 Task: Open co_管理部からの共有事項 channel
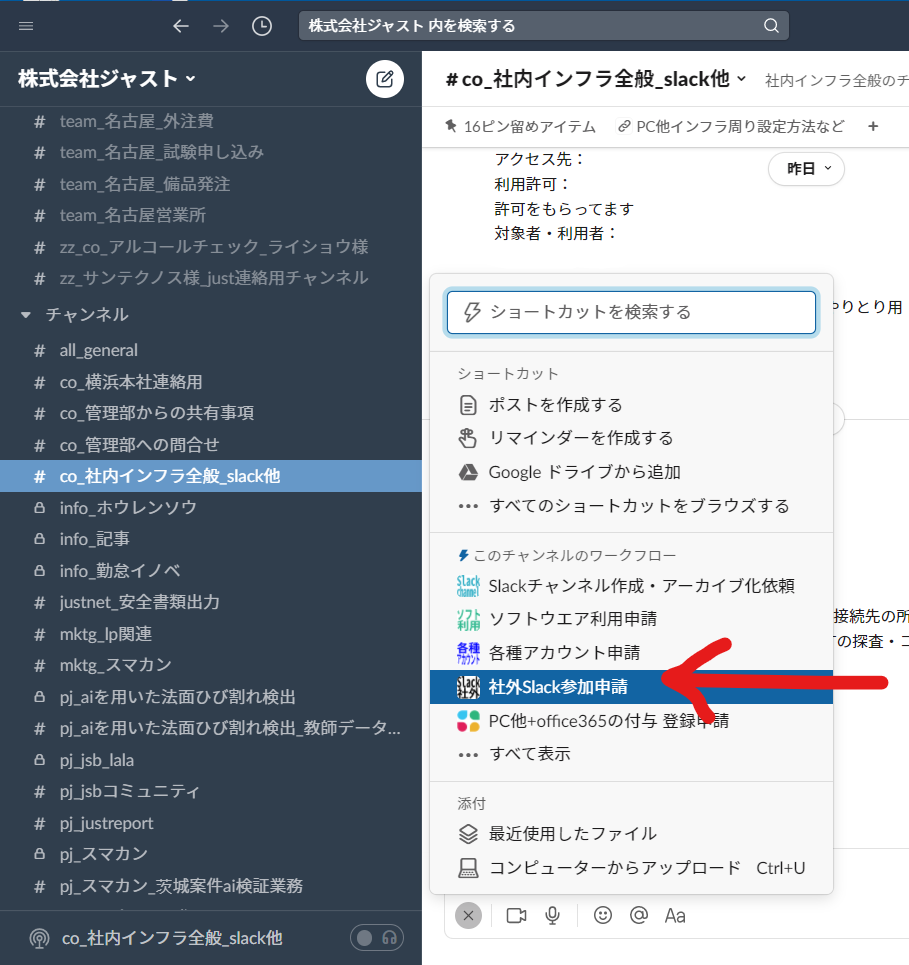pos(210,413)
